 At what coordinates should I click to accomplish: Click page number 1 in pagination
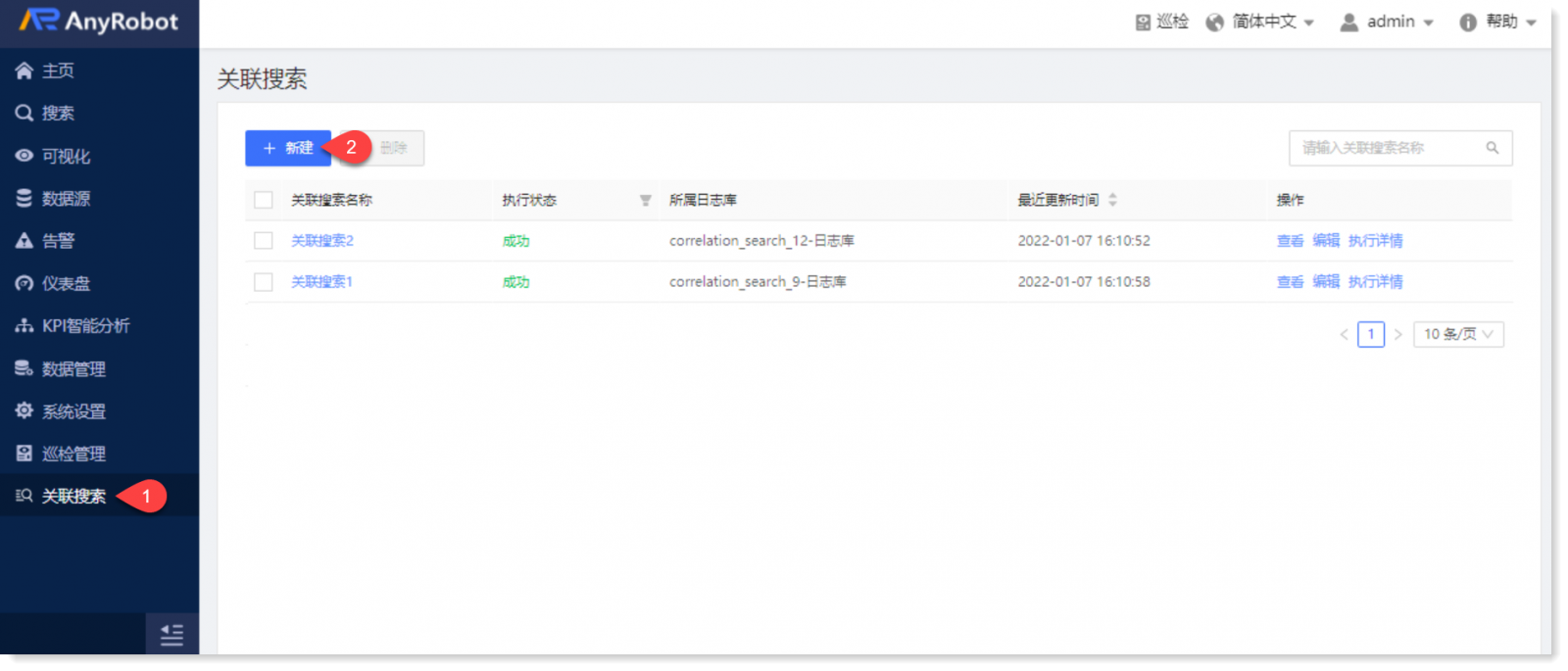click(x=1371, y=334)
